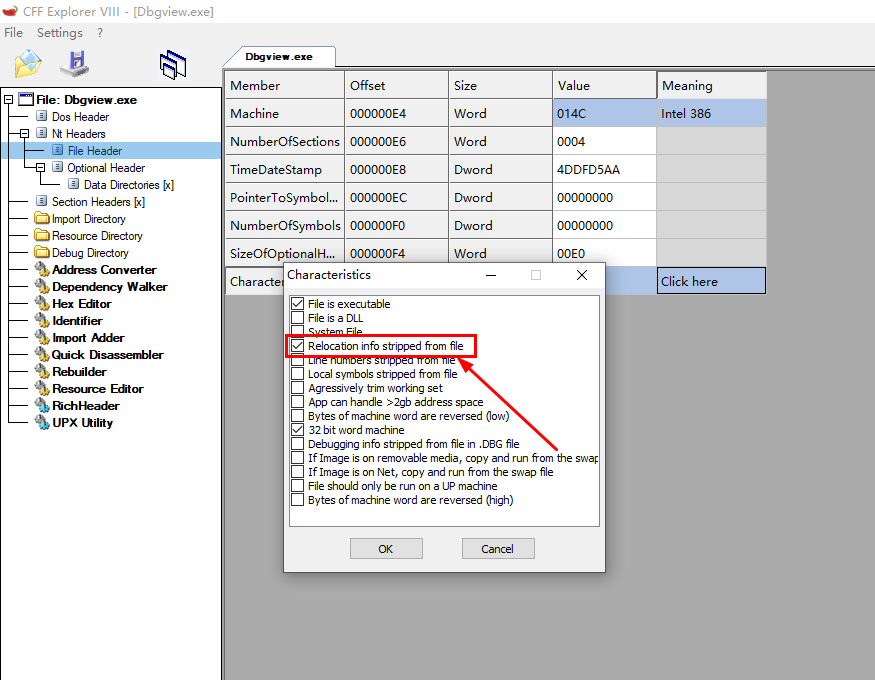Toggle Relocation info stripped from file

pos(297,346)
